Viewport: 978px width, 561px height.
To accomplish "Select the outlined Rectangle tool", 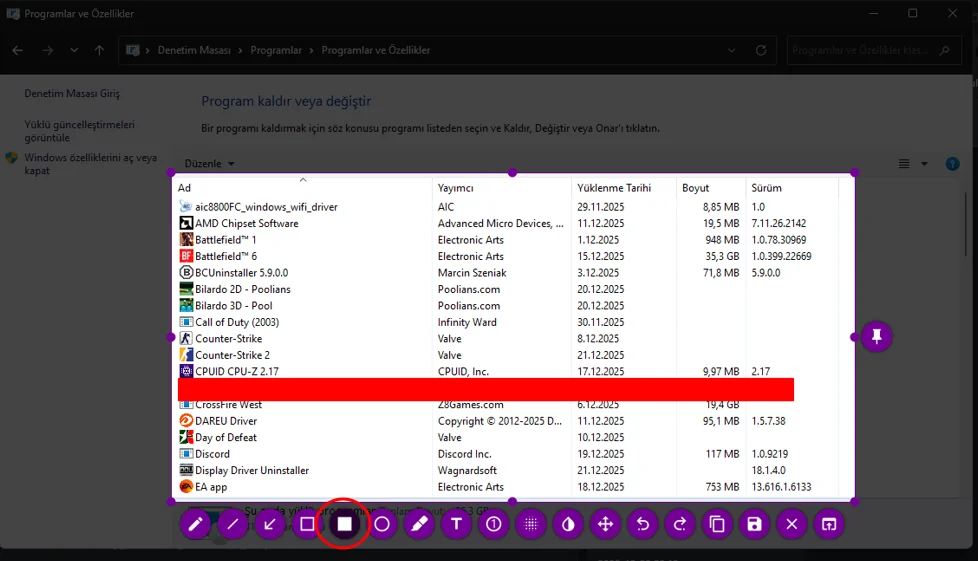I will click(307, 524).
